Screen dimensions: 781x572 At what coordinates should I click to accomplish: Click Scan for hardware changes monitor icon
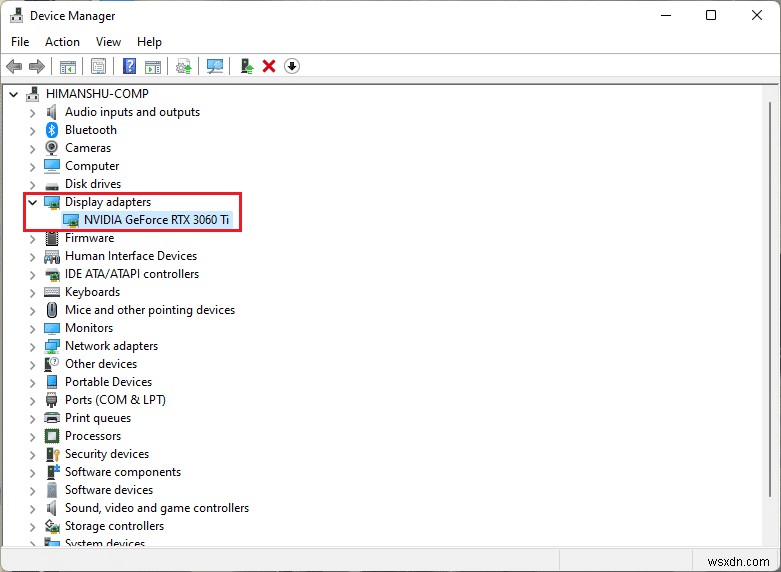pyautogui.click(x=215, y=66)
